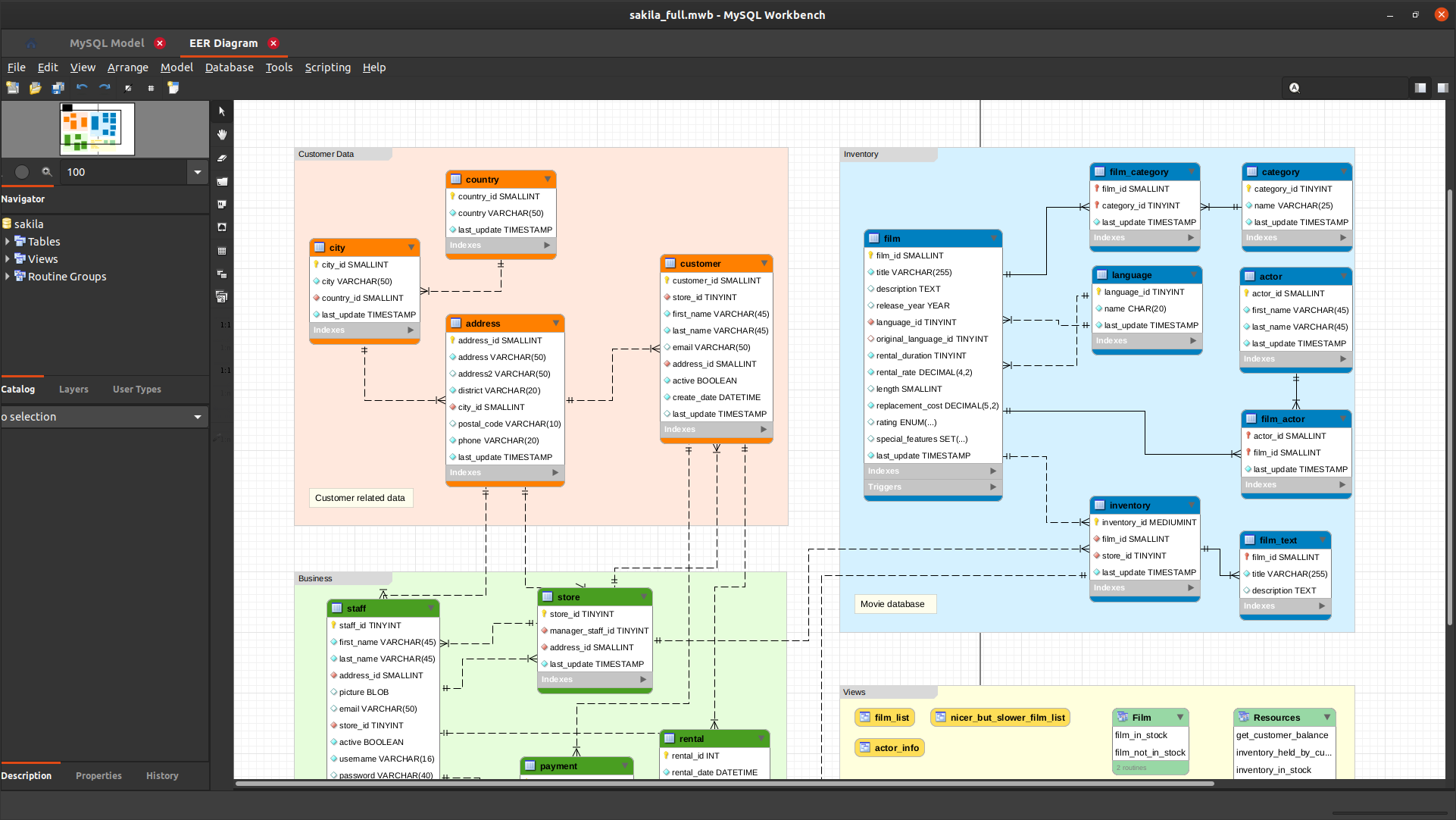Toggle visibility of customer table fields
Screen dimensions: 1456x820
[x=764, y=263]
